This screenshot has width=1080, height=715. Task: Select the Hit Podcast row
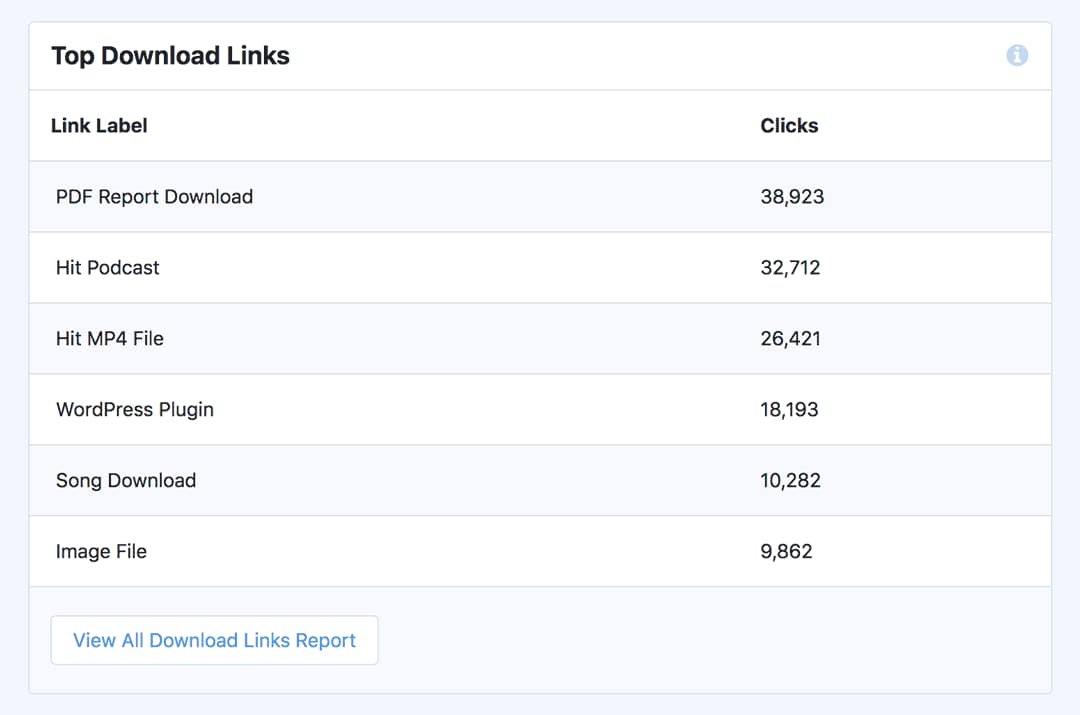pos(106,267)
